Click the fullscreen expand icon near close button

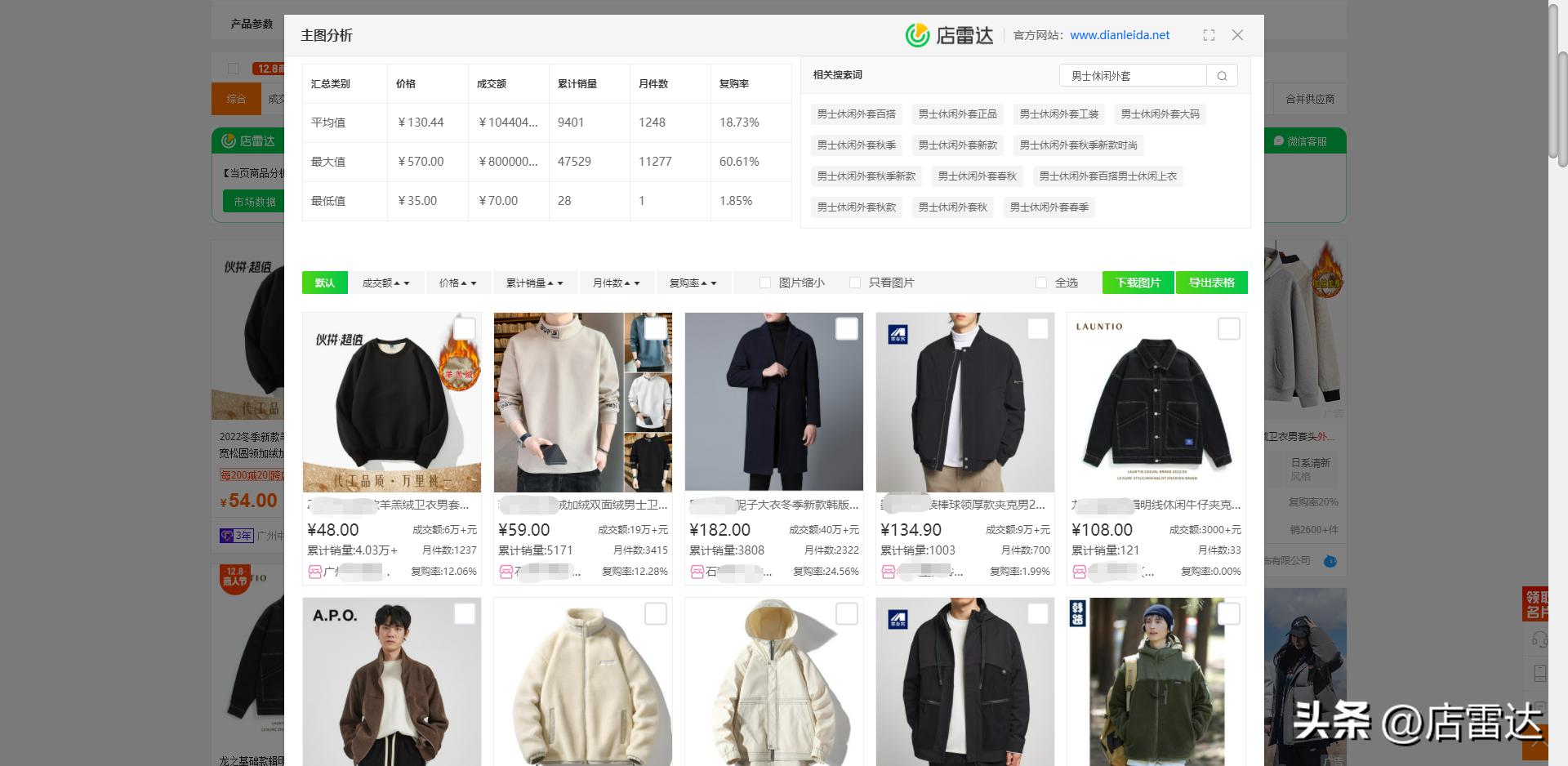pos(1209,35)
